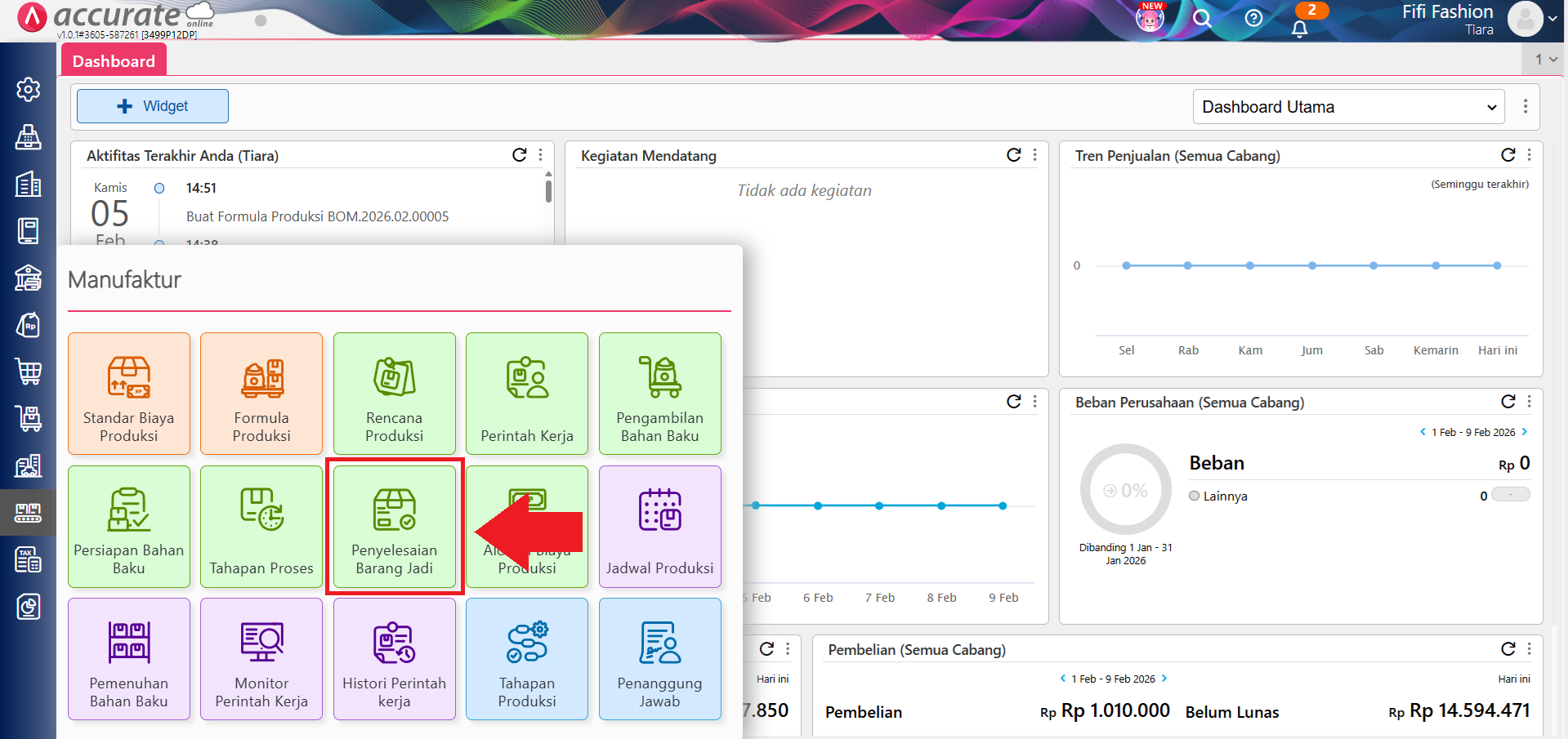Viewport: 1568px width, 739px height.
Task: Select the Lainnya radio indicator
Action: click(1195, 496)
